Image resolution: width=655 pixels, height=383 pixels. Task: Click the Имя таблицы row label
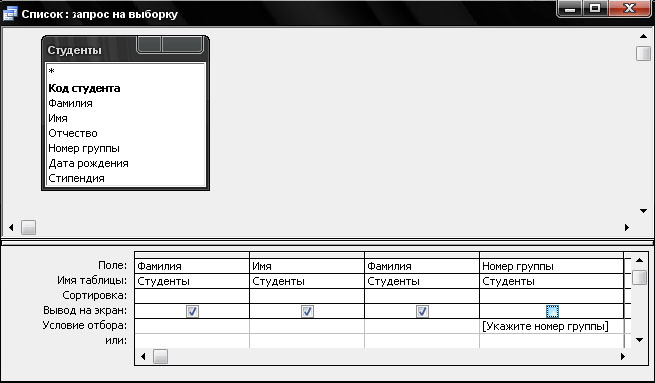92,280
